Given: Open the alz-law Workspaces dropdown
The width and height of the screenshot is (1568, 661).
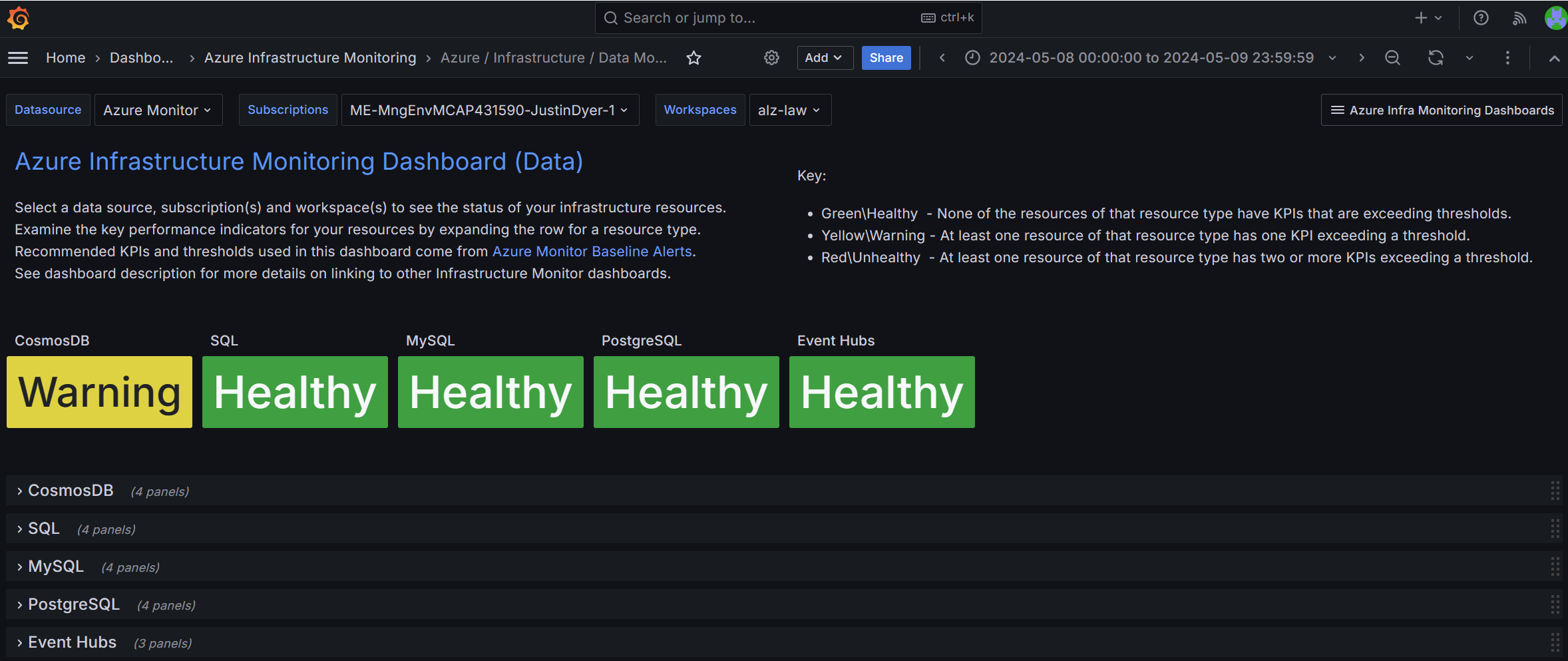Looking at the screenshot, I should (789, 110).
